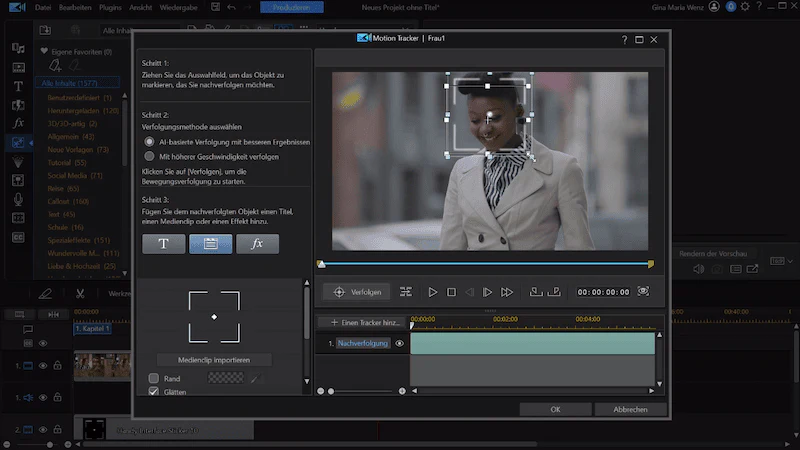The image size is (800, 450).
Task: Hide the Nachverfolgung tracker with eye icon
Action: pyautogui.click(x=399, y=343)
